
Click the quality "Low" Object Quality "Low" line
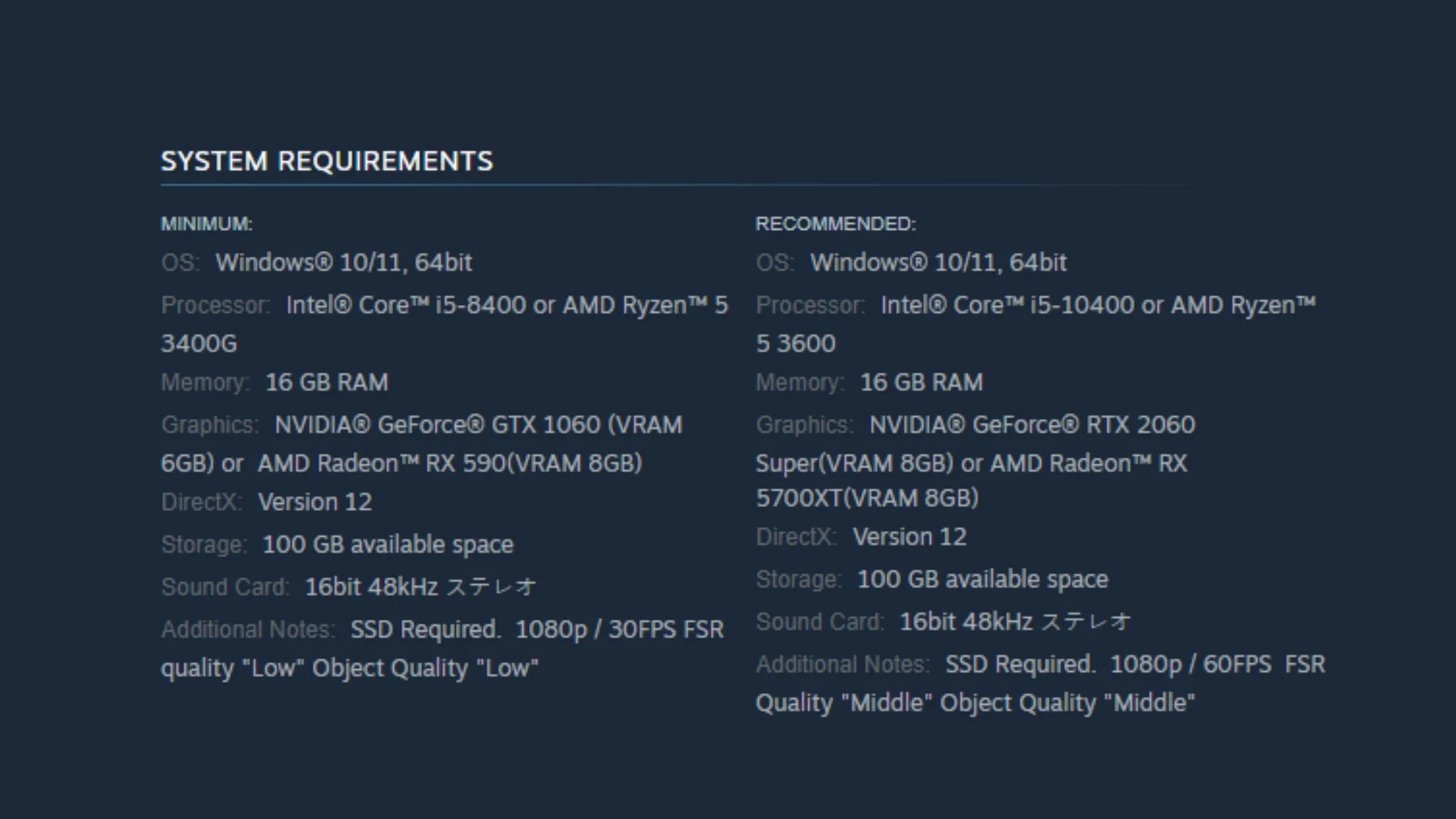350,669
